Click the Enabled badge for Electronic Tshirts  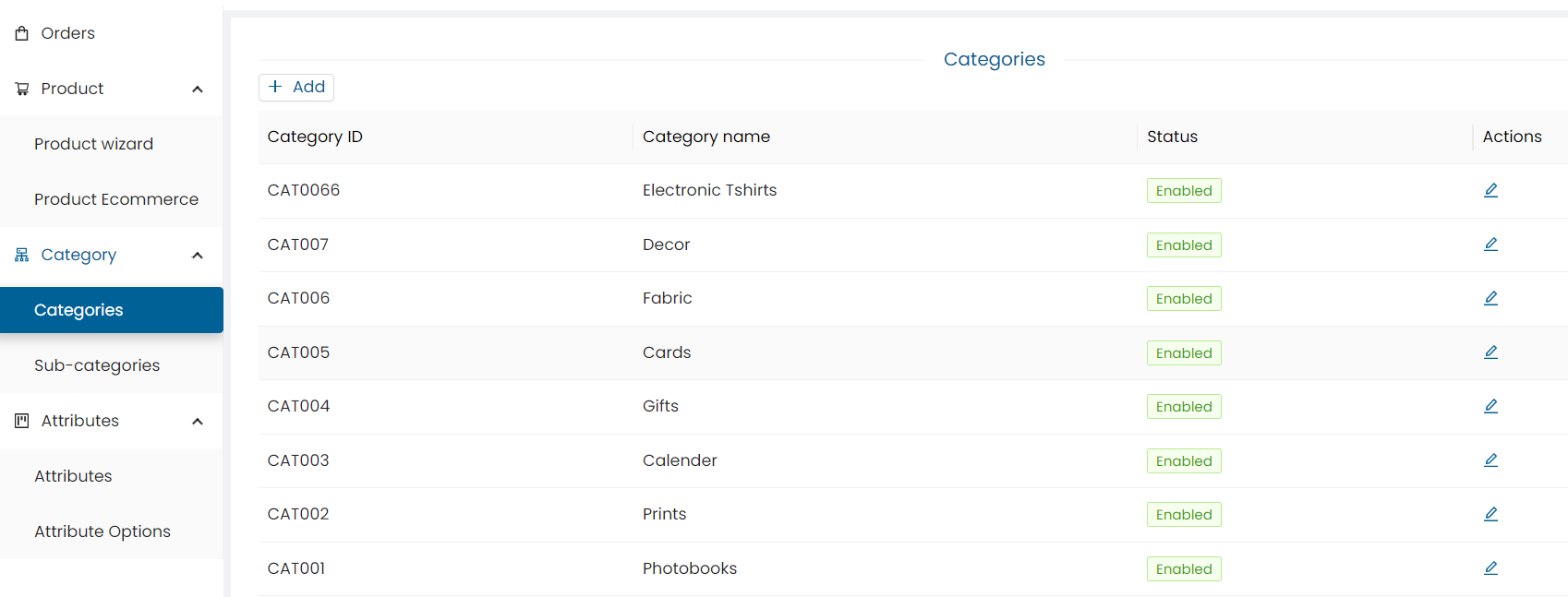coord(1184,191)
